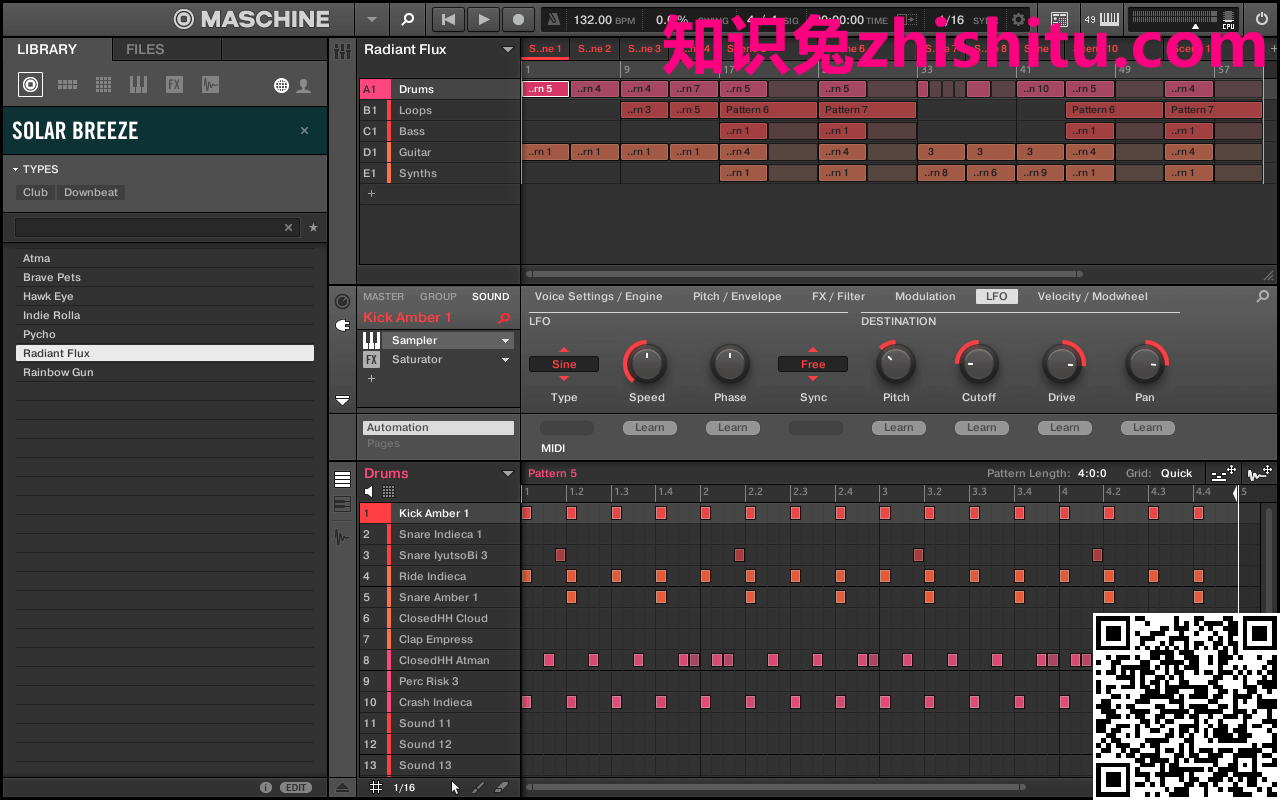This screenshot has width=1280, height=800.
Task: Start playback with Play button
Action: 483,19
